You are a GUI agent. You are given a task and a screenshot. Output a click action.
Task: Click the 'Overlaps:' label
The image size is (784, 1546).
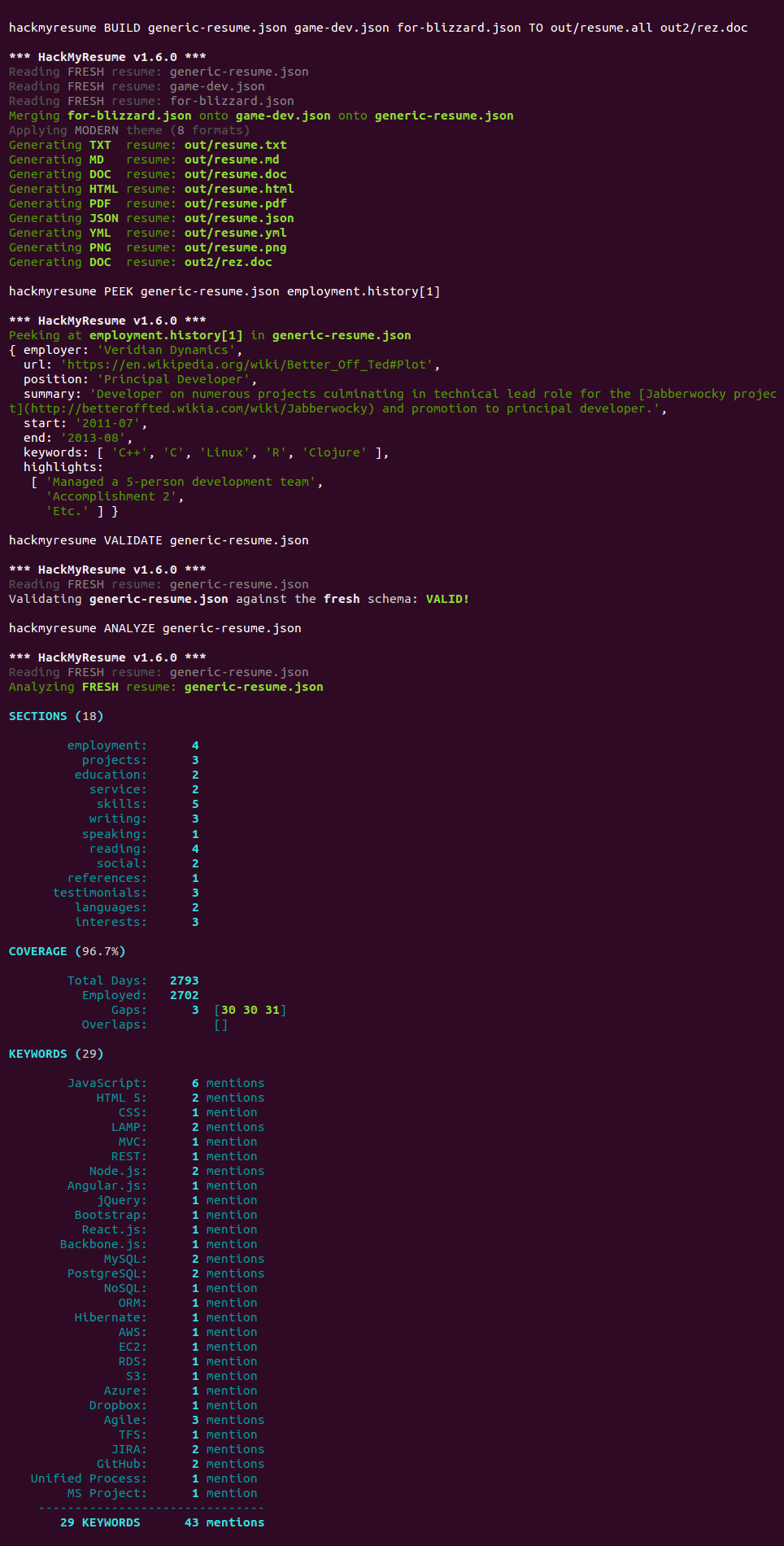[115, 1024]
